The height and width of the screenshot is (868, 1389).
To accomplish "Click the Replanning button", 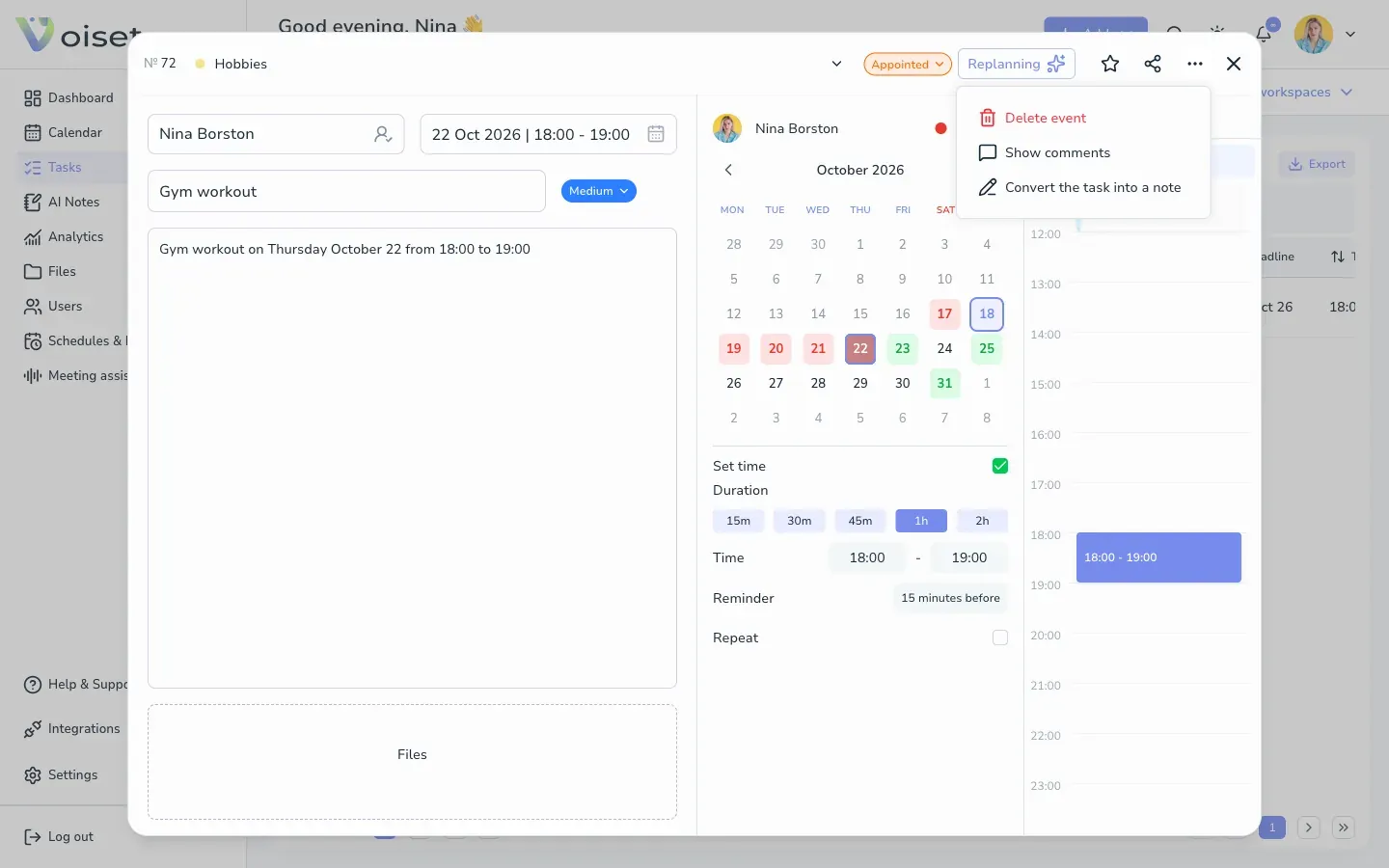I will [1017, 64].
